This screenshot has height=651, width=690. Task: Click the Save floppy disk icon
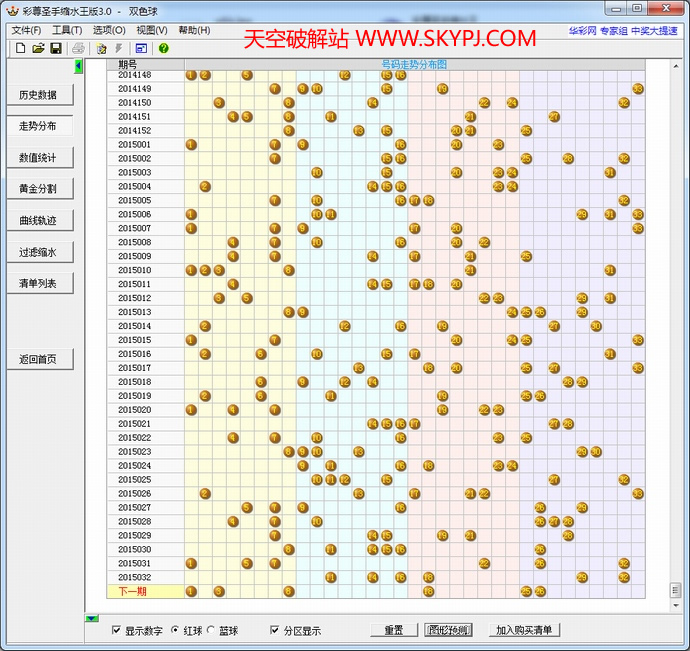(56, 48)
